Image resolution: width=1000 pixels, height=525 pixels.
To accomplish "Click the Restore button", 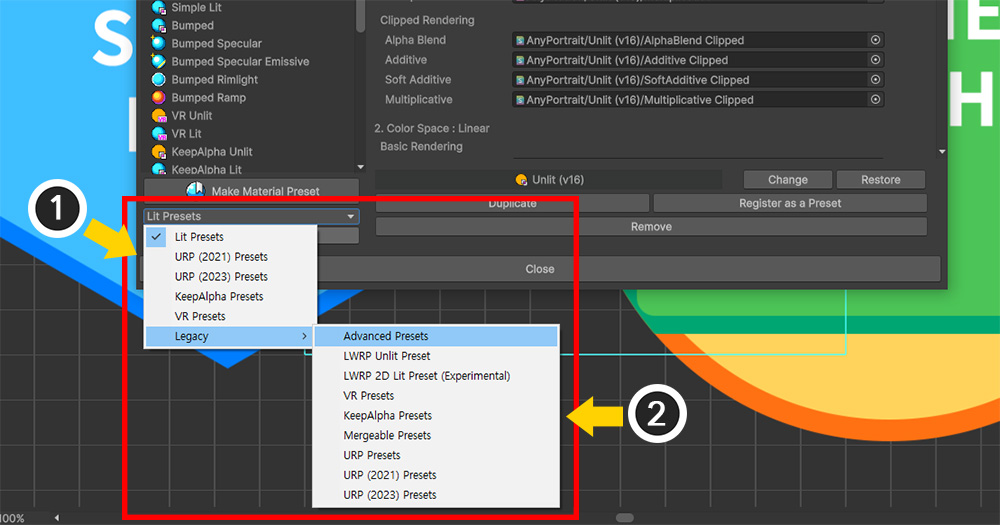I will 880,180.
